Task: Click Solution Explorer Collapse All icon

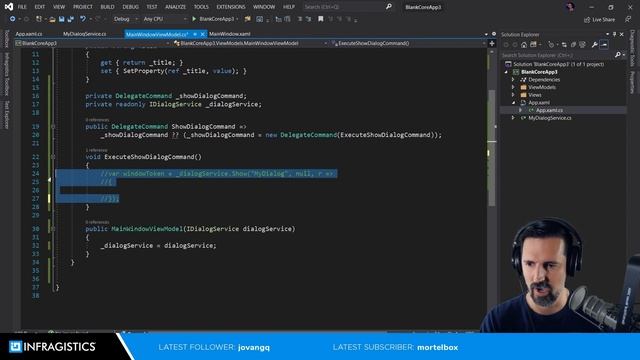Action: tap(573, 45)
